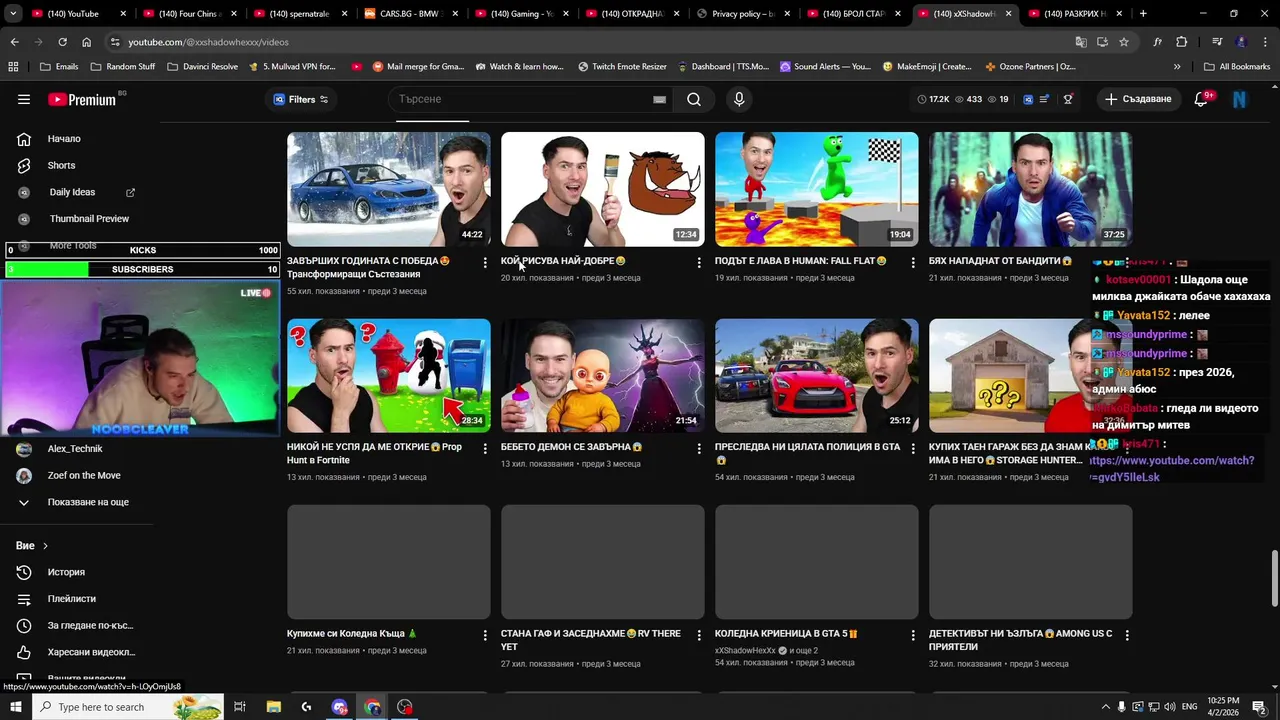Expand Показване на още subscriptions
This screenshot has height=720, width=1280.
click(88, 502)
